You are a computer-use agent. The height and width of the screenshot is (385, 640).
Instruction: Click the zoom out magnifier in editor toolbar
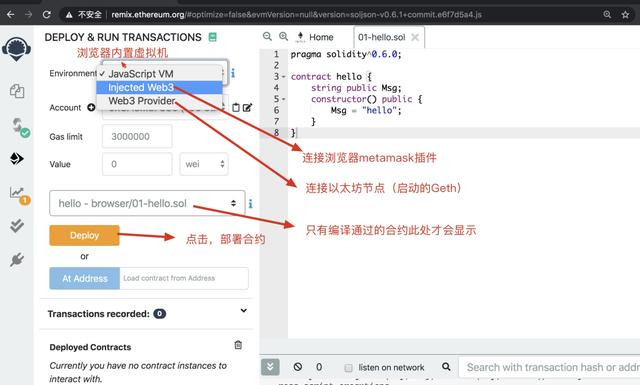coord(267,37)
